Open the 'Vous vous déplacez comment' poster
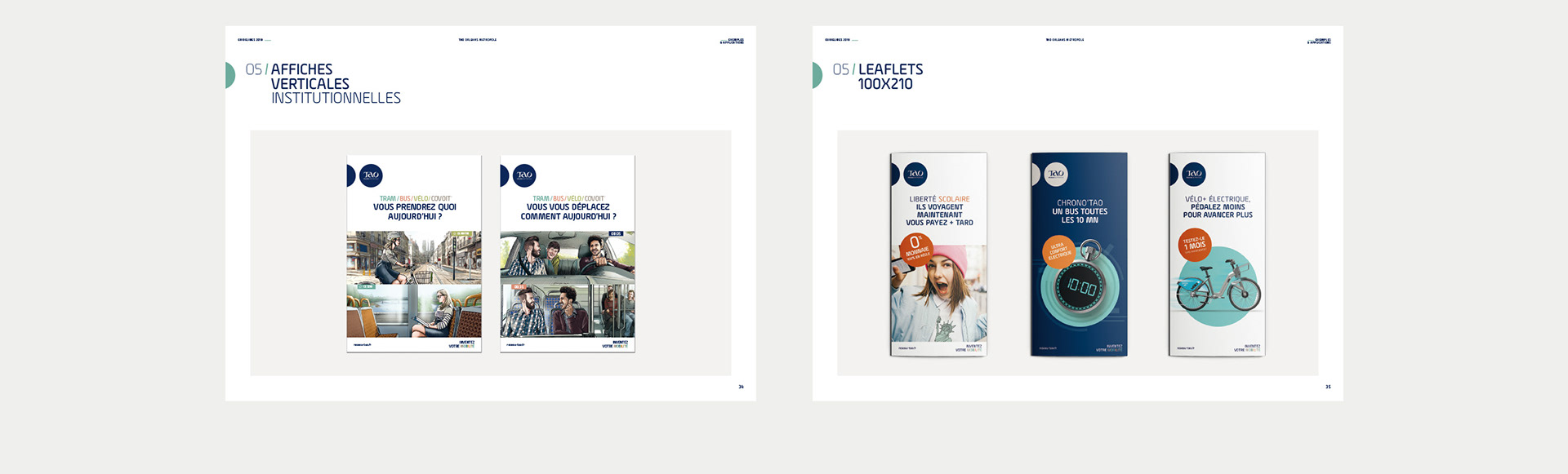Screen dimensions: 1568x474 (568, 254)
